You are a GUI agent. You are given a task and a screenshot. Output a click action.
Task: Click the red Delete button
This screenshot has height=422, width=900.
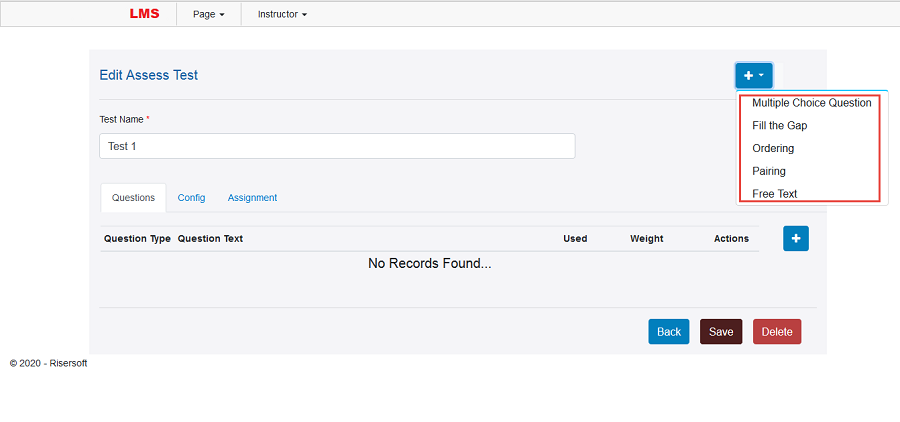click(x=776, y=332)
